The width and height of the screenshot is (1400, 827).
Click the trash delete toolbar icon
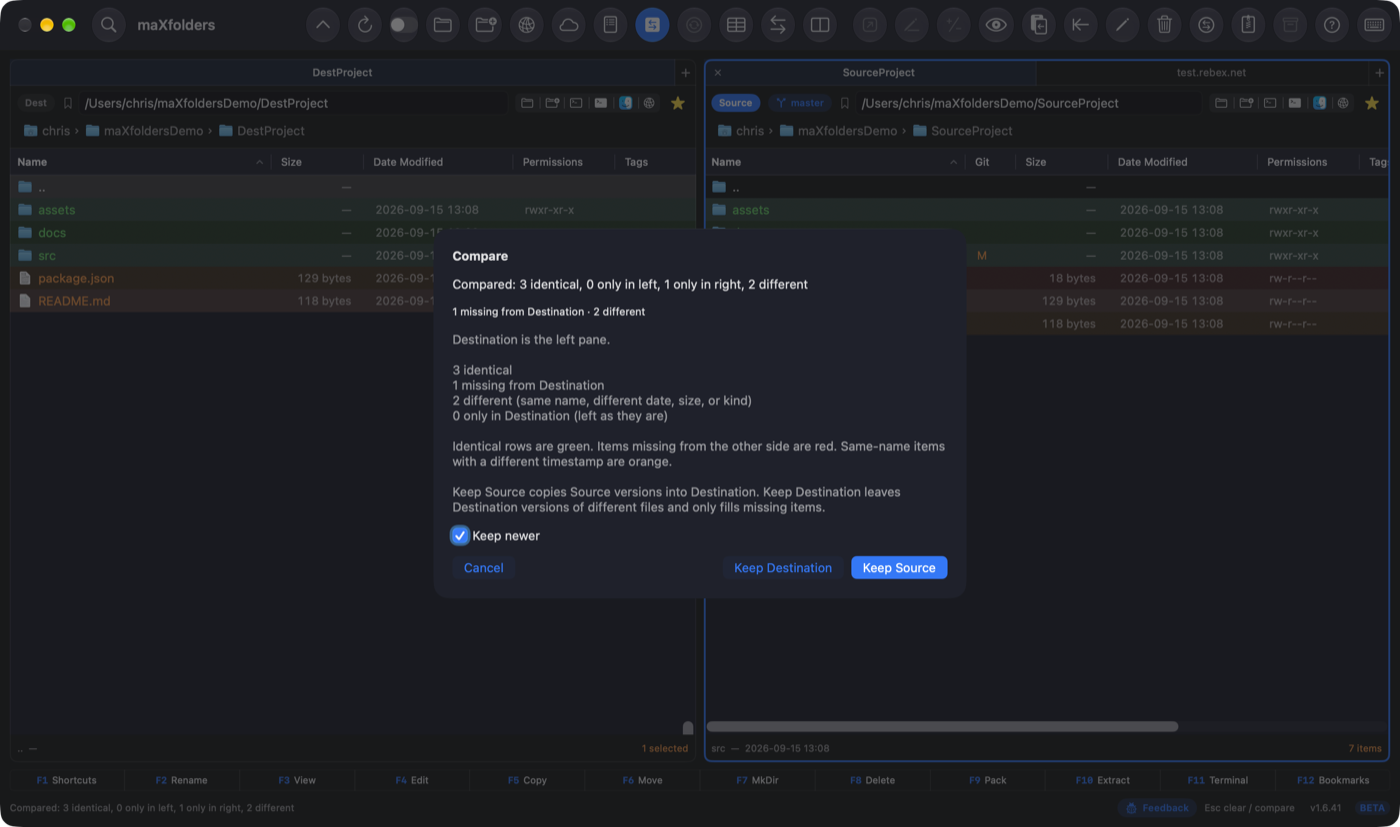point(1164,25)
